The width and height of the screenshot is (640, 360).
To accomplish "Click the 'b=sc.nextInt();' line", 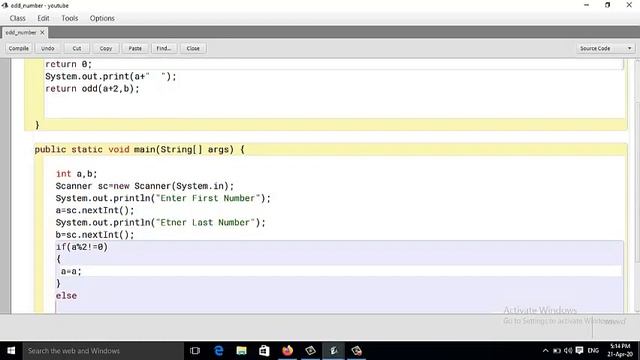I will point(95,235).
